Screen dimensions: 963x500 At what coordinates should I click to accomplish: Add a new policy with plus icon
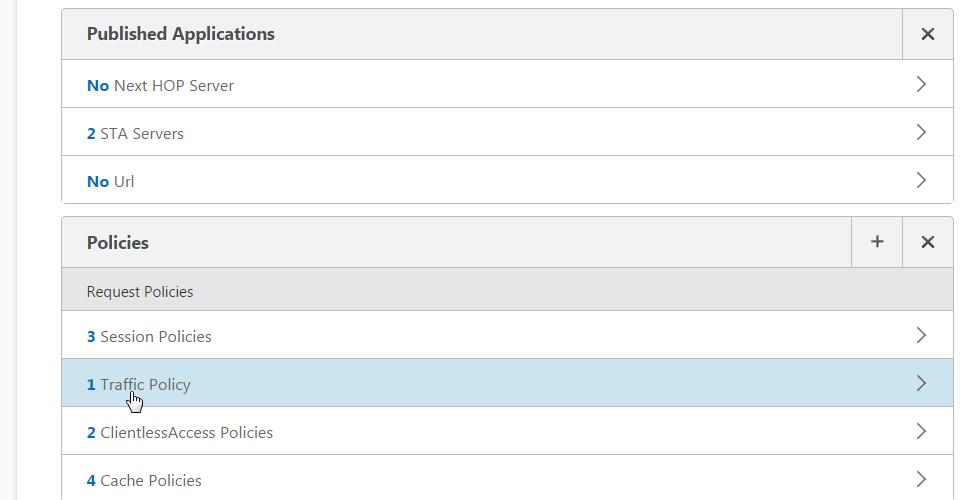[877, 242]
